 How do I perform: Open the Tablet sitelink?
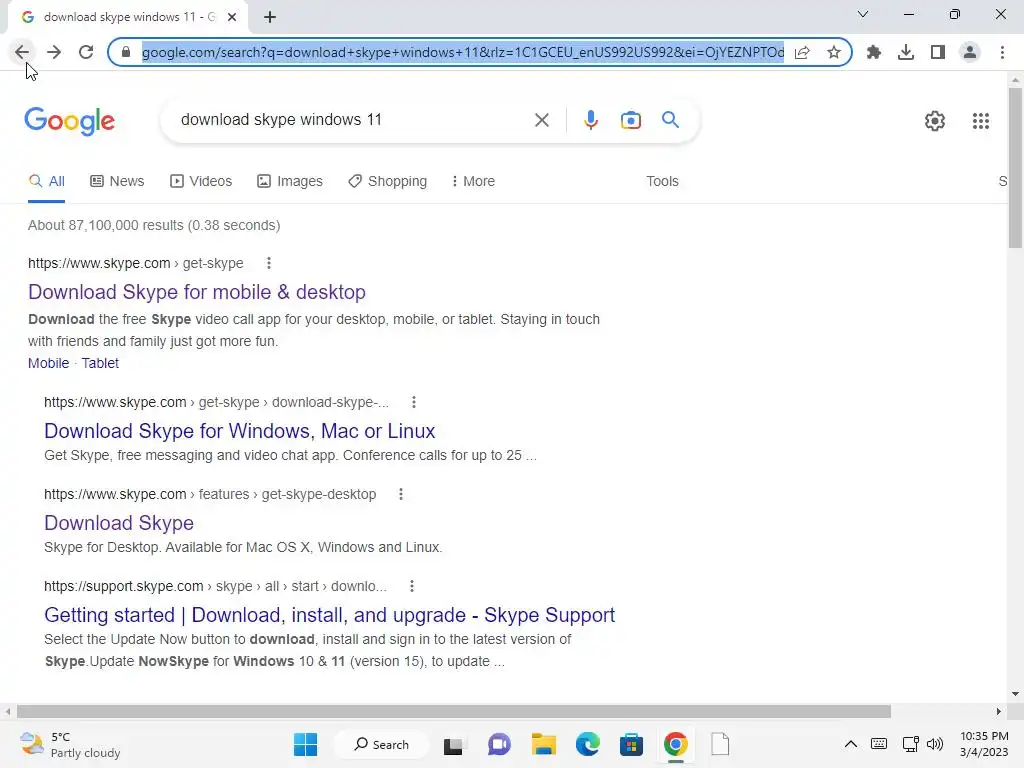tap(100, 363)
